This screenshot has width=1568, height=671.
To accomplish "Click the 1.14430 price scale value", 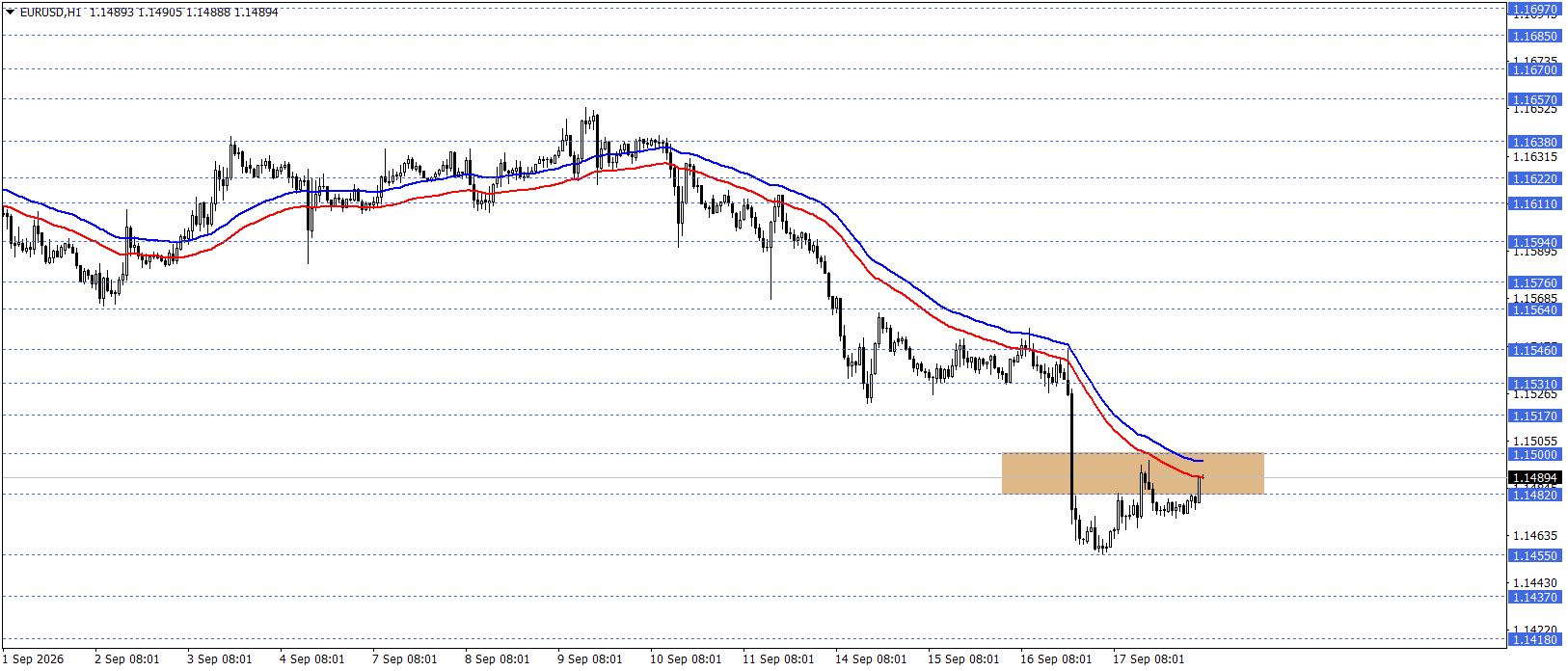I will (x=1534, y=582).
